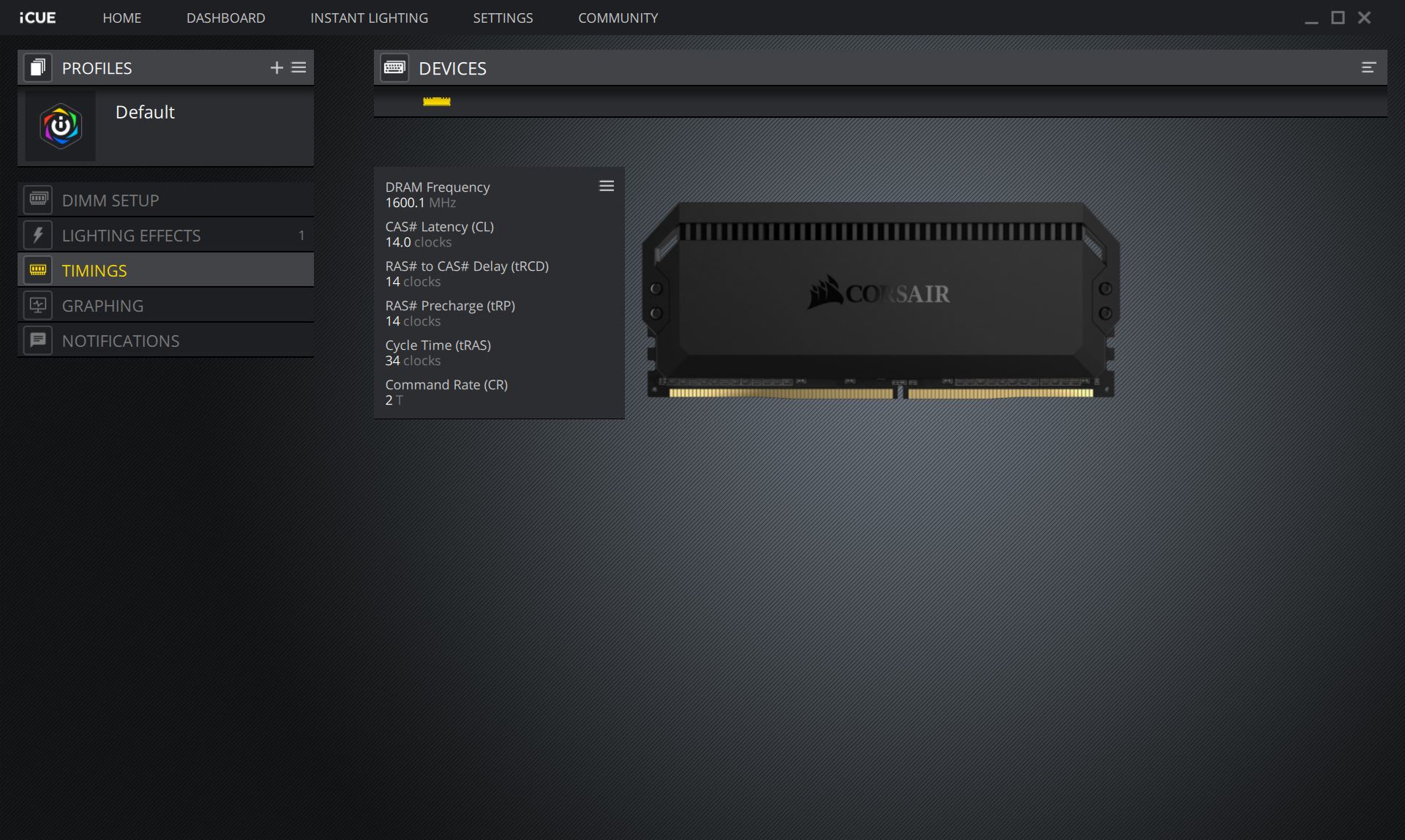Click the Corsair RAM module image

tap(880, 300)
